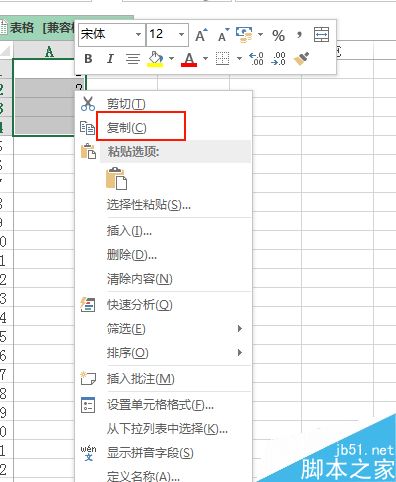Click the merge and center icon
This screenshot has width=396, height=482.
pos(322,35)
